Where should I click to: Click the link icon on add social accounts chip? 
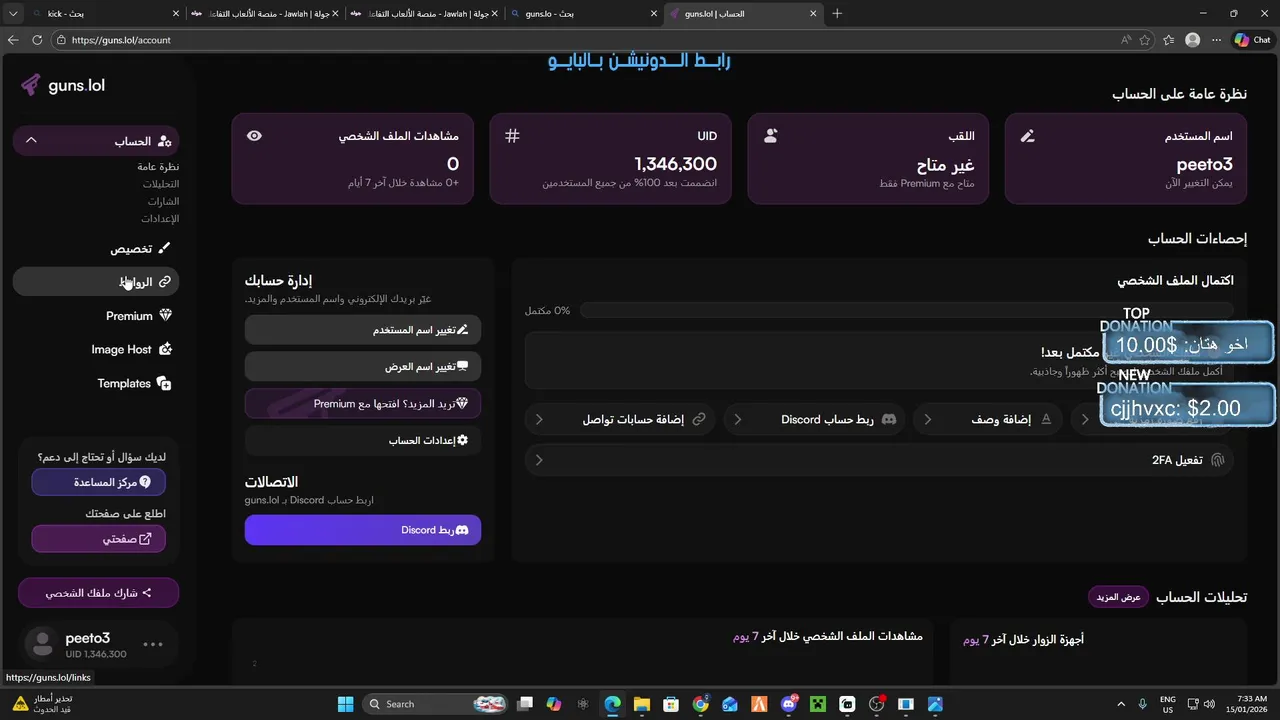tap(700, 419)
